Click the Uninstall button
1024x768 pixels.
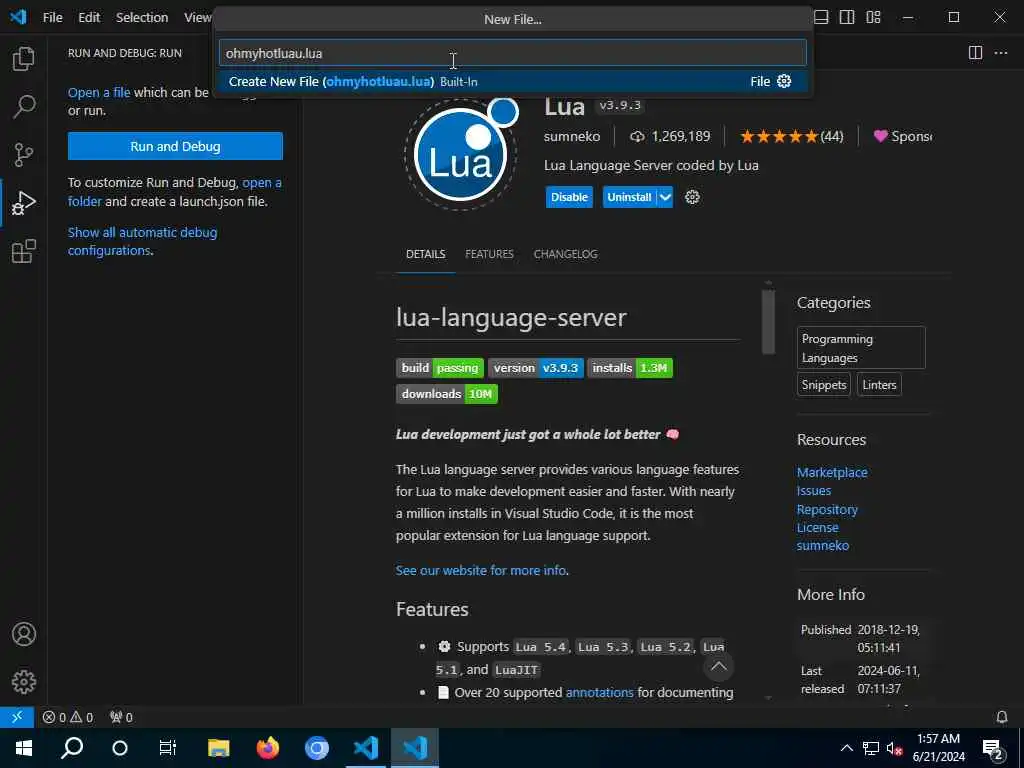click(629, 197)
